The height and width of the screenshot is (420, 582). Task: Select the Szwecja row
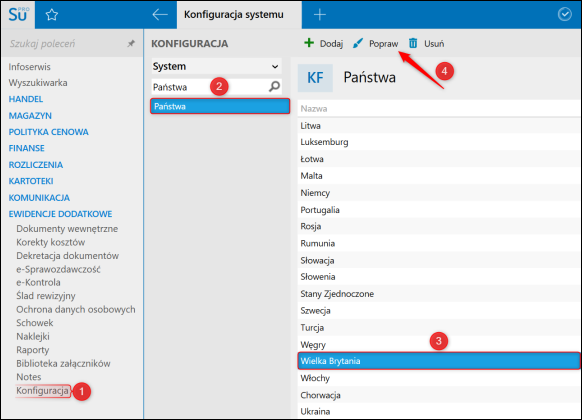pos(438,311)
